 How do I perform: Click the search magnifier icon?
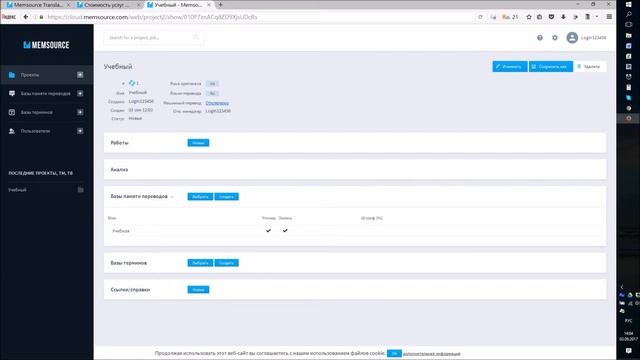(196, 38)
